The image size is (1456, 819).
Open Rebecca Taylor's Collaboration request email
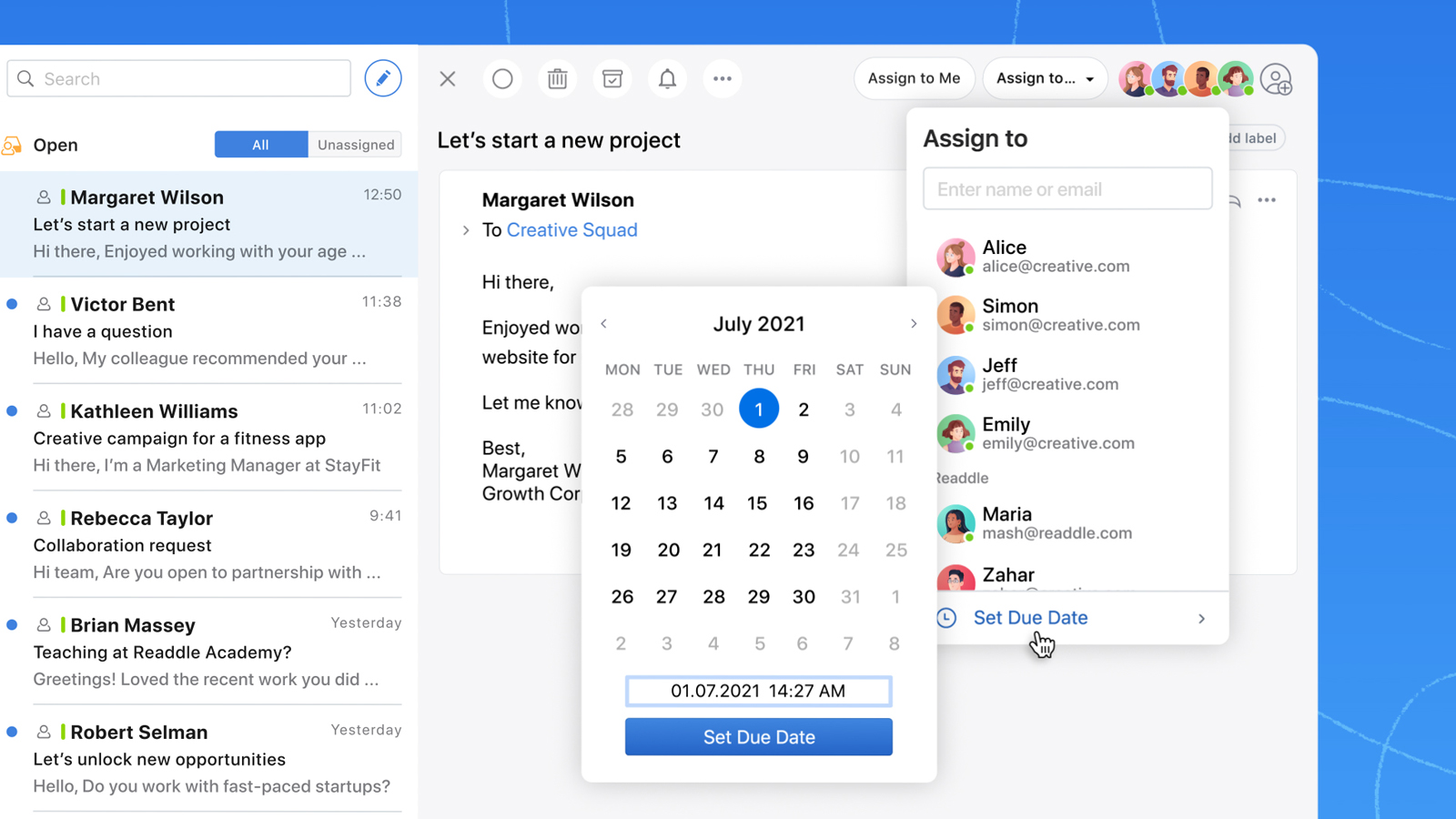point(209,544)
